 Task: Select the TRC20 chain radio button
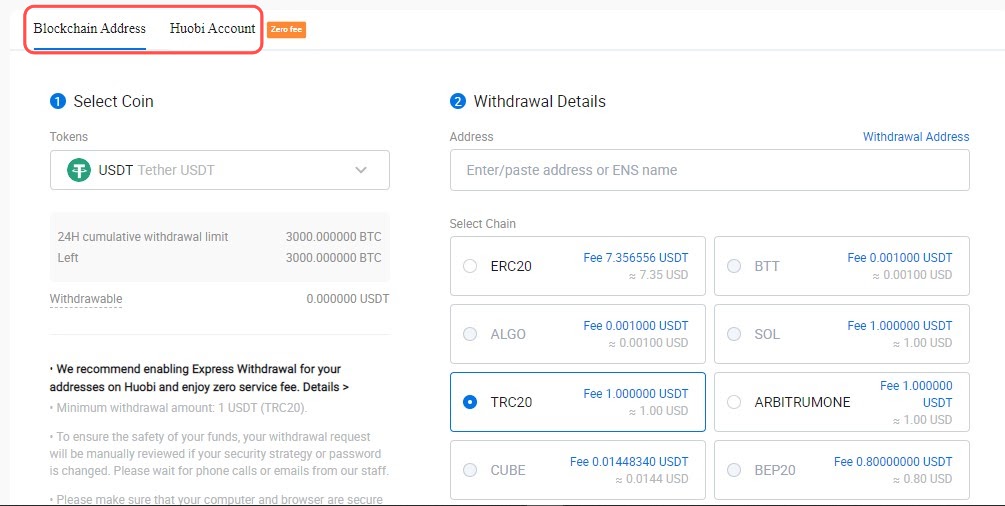[470, 402]
